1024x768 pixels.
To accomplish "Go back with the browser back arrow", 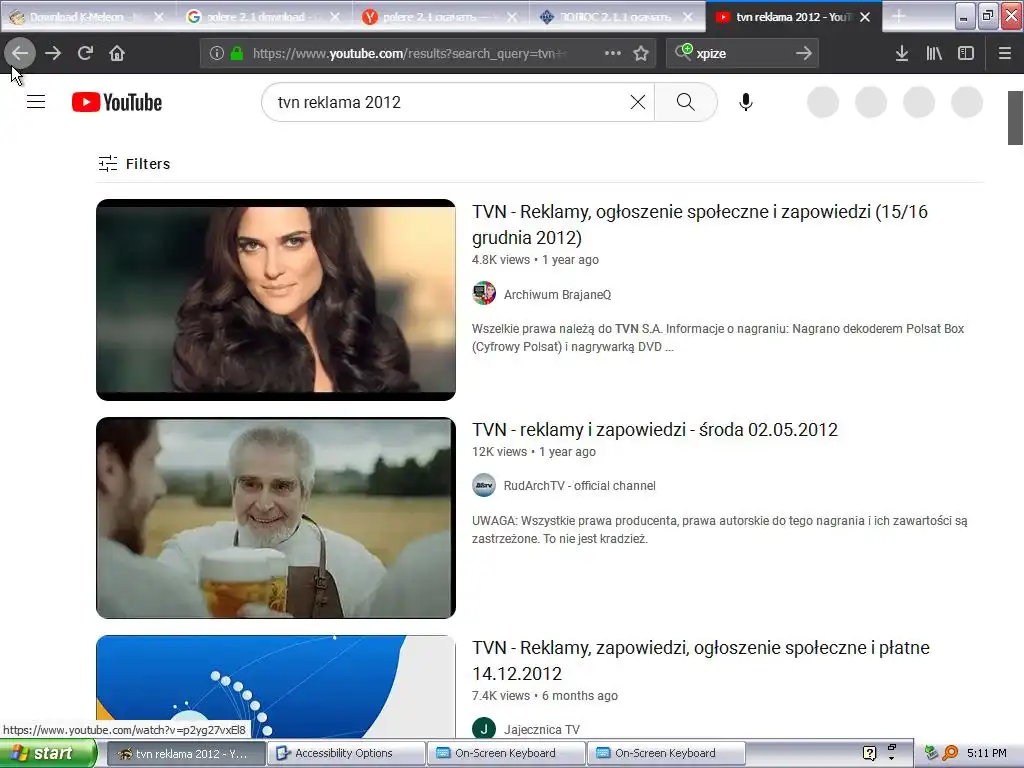I will point(20,53).
